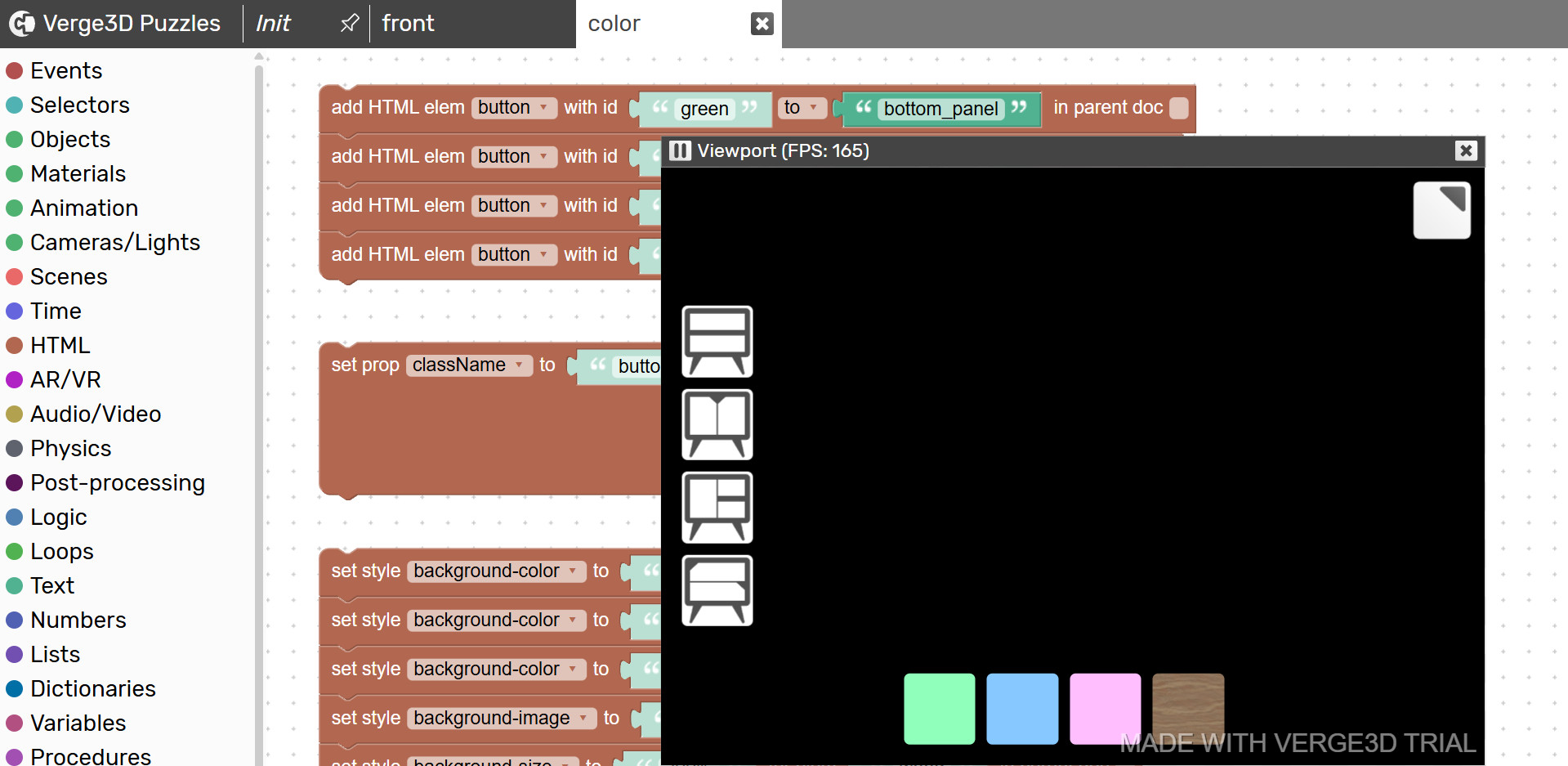Open the button element type dropdown in first block
This screenshot has height=766, width=1568.
click(514, 108)
